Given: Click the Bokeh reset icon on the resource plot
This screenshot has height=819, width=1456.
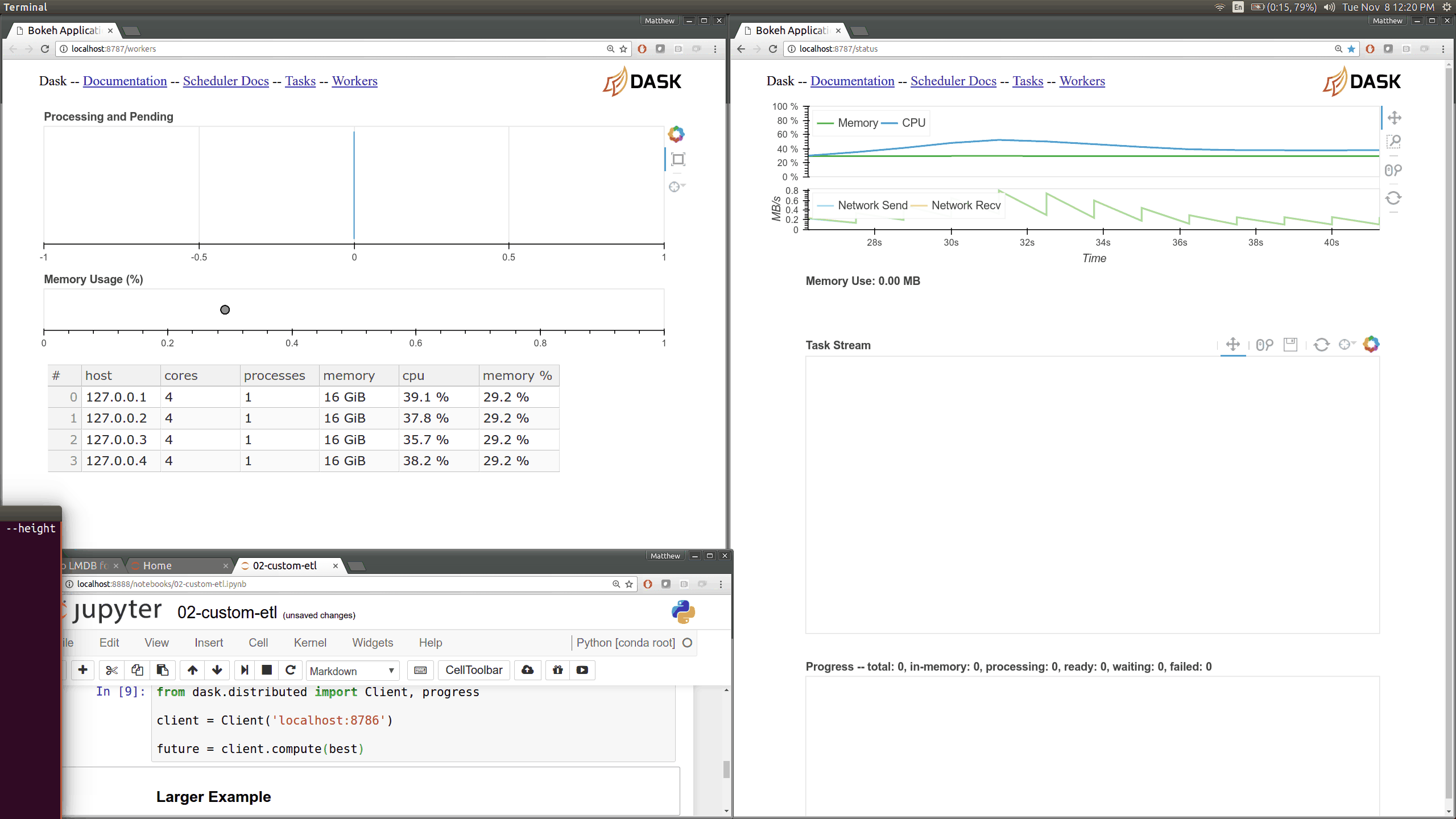Looking at the screenshot, I should click(x=1393, y=198).
